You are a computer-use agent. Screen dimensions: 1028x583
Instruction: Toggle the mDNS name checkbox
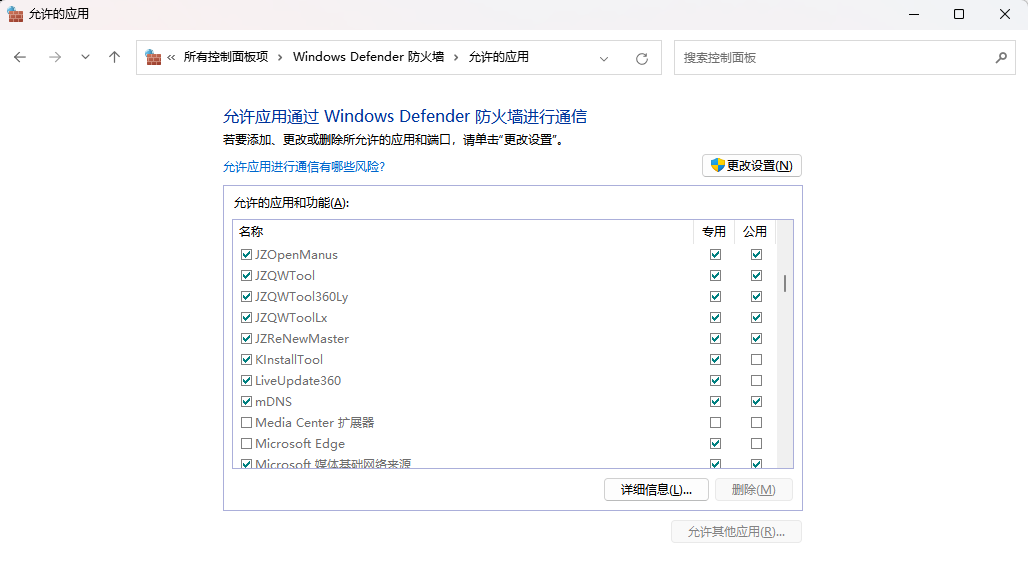click(x=247, y=401)
